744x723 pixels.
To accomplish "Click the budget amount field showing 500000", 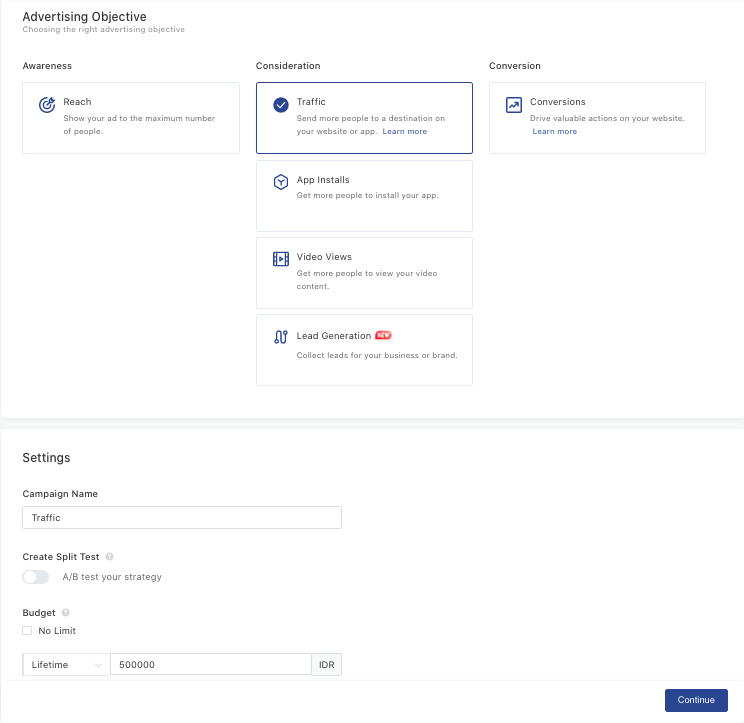I will coord(211,665).
